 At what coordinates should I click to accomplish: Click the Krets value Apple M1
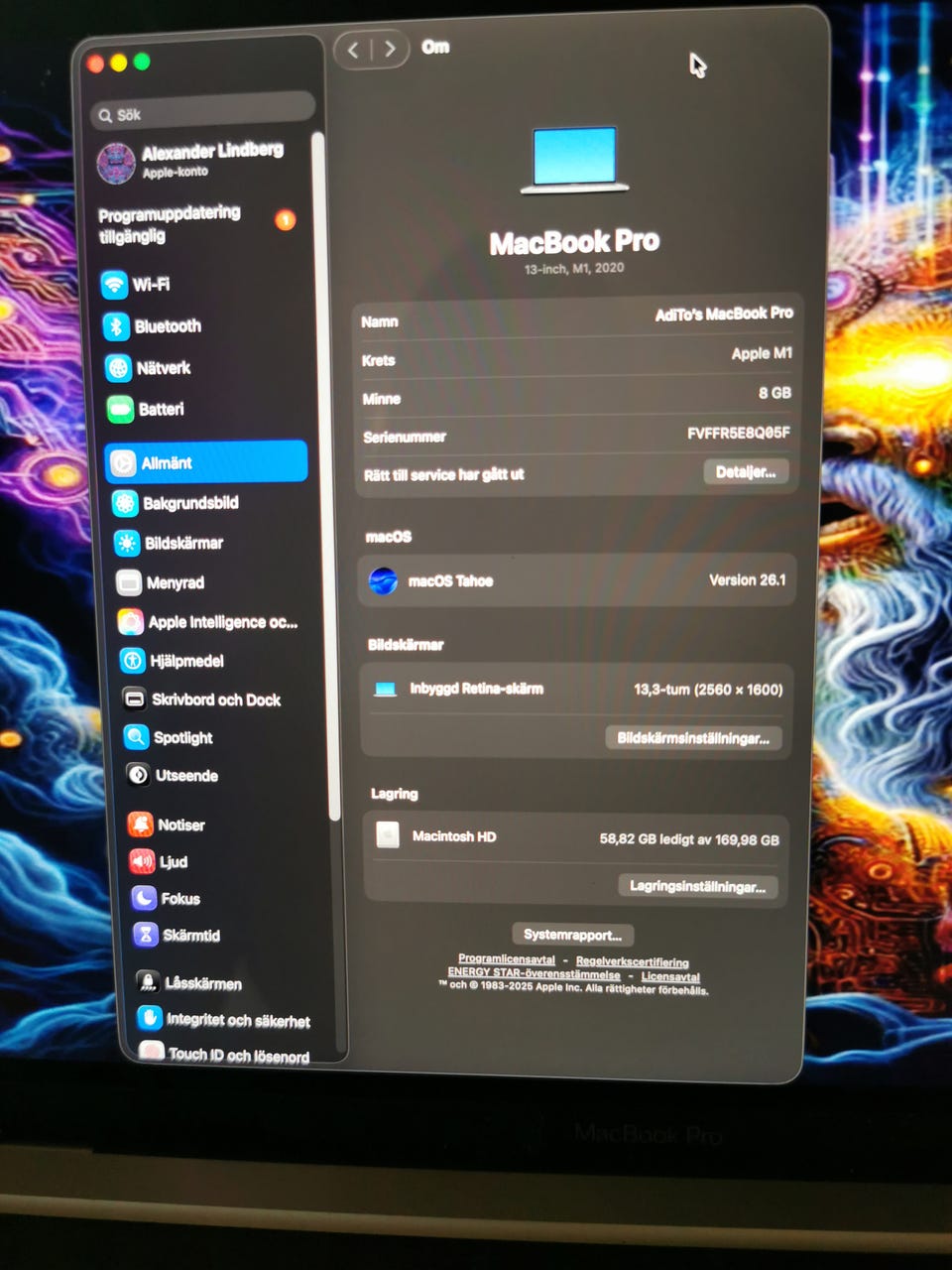point(762,353)
